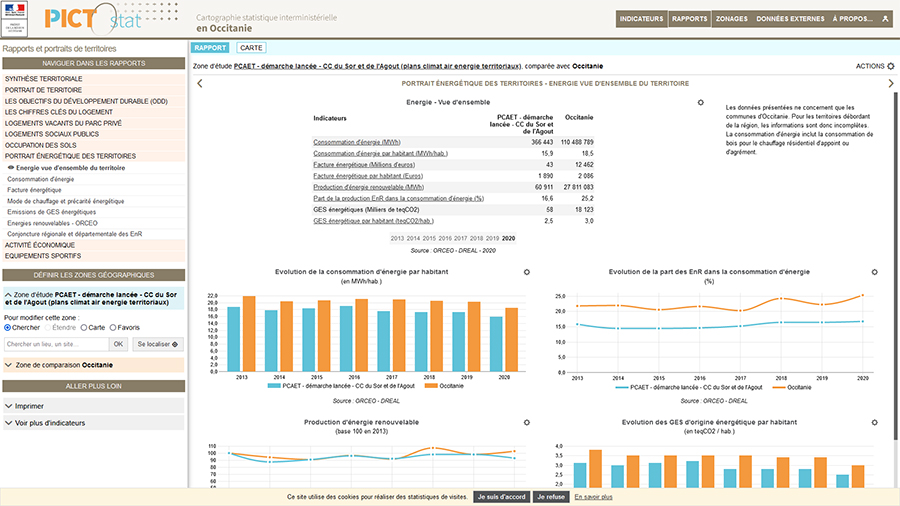Select the Chercher radio option
Image resolution: width=900 pixels, height=506 pixels.
(8, 327)
